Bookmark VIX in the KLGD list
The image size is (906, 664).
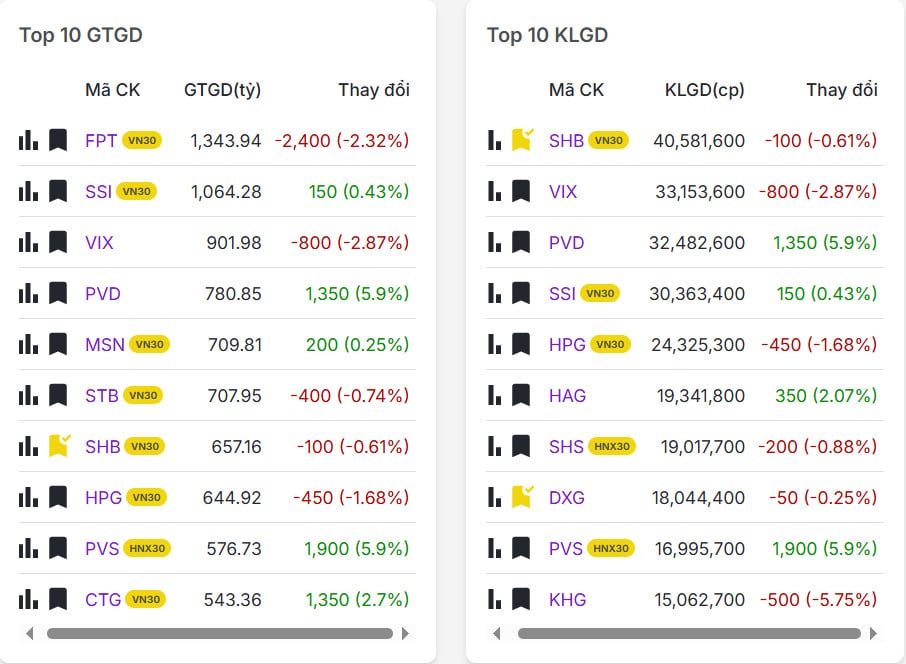[521, 191]
